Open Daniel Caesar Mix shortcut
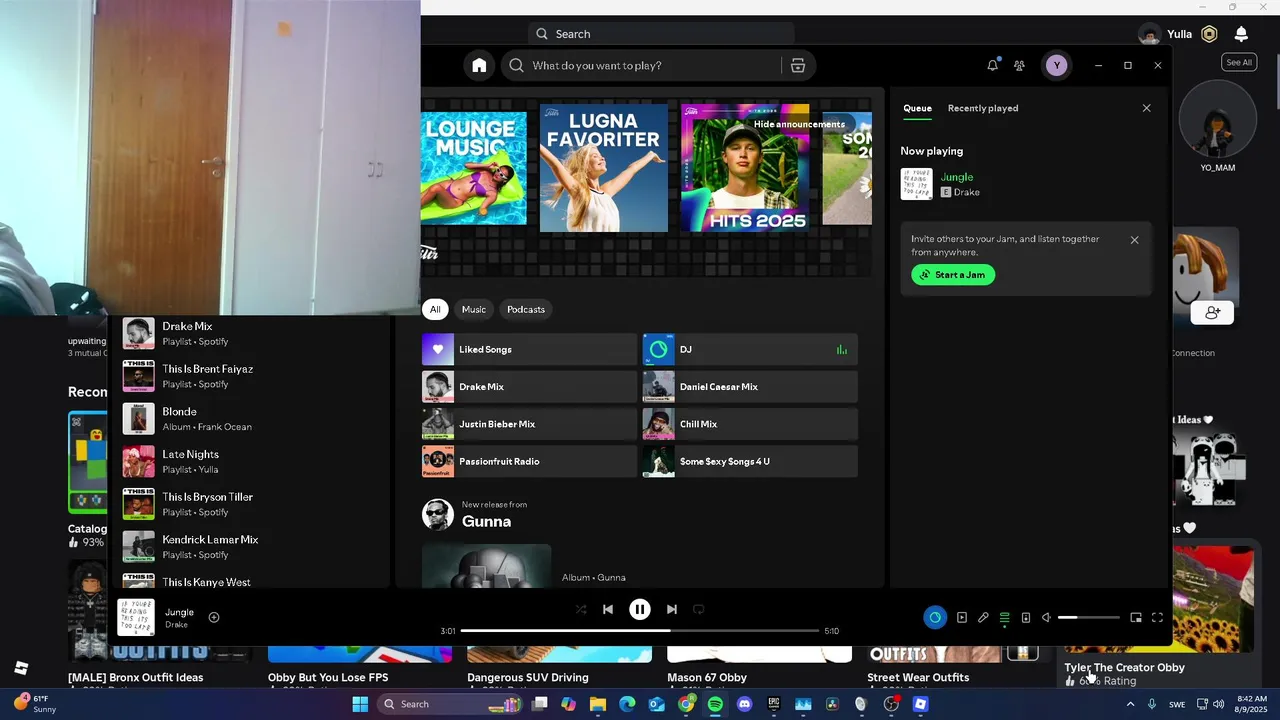The width and height of the screenshot is (1280, 720). (x=750, y=387)
